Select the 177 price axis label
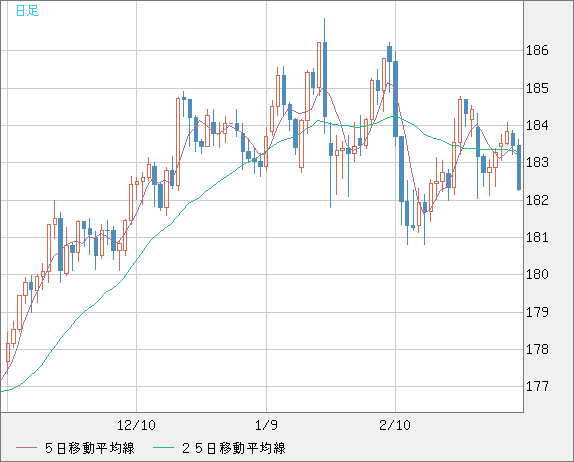Screen dimensions: 574x462 (537, 386)
